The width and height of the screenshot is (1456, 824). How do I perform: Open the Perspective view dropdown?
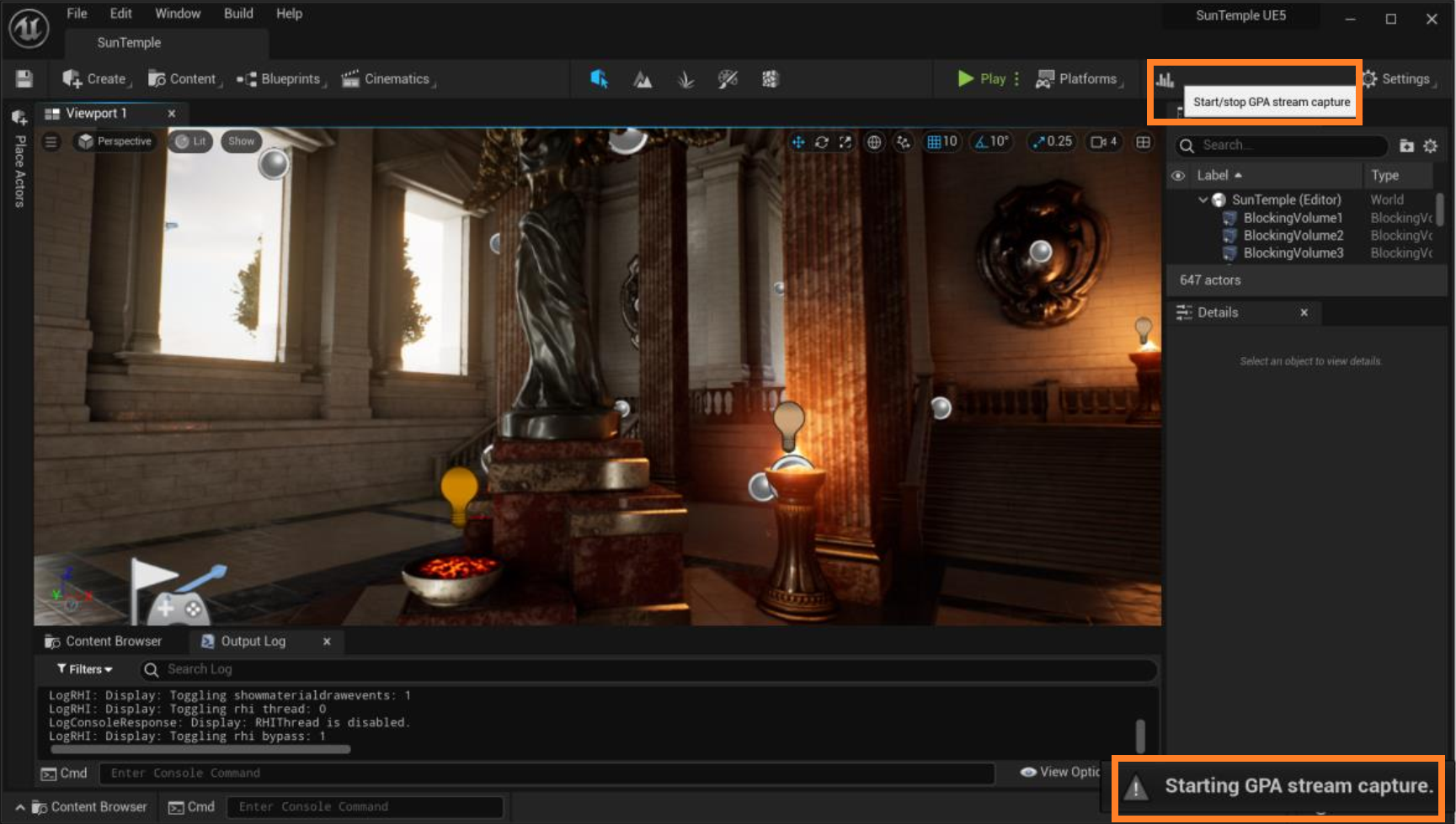[115, 141]
